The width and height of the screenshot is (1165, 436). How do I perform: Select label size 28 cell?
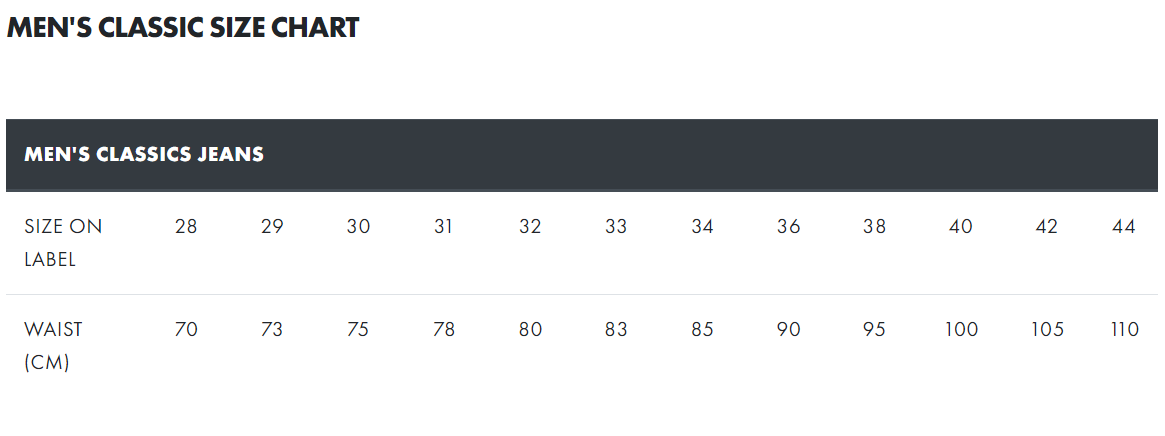(x=186, y=226)
